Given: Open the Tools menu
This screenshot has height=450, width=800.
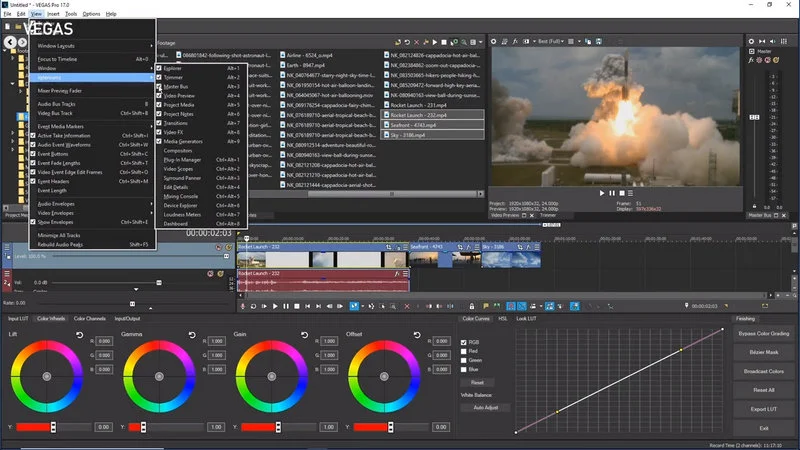Looking at the screenshot, I should tap(71, 14).
